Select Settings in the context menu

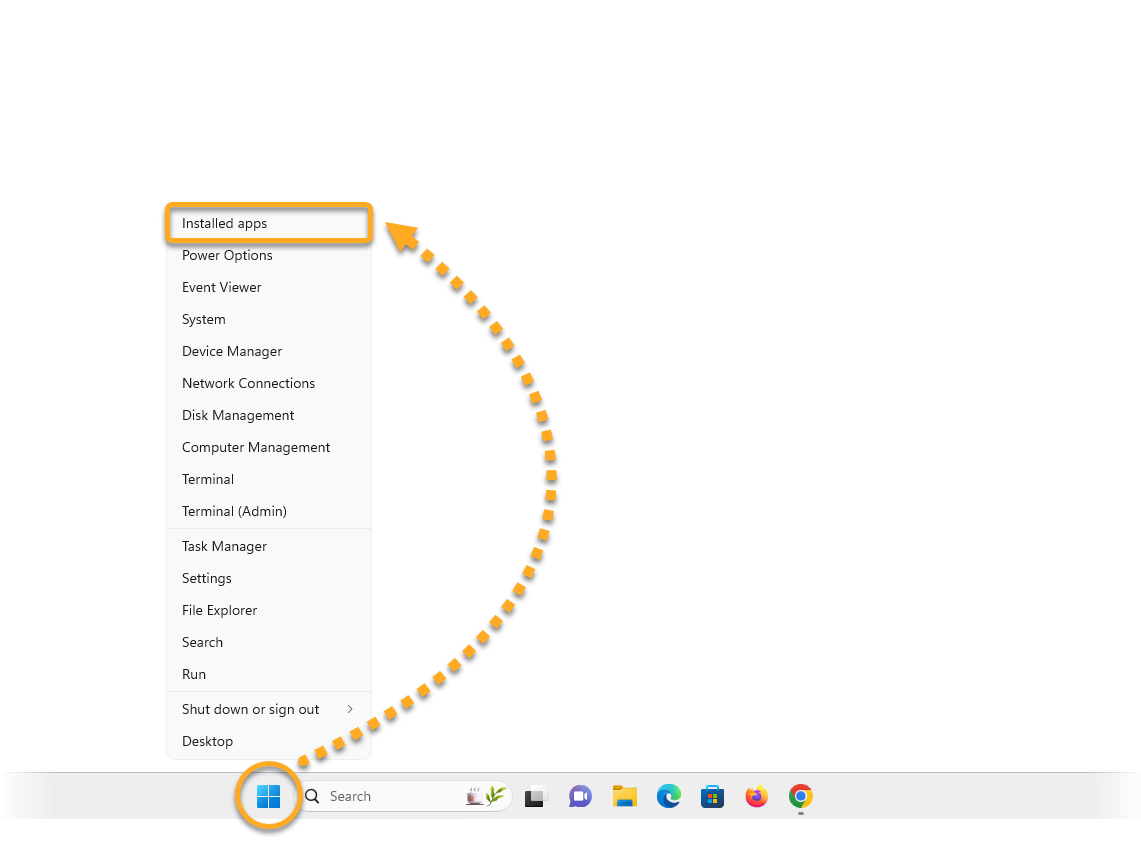207,579
